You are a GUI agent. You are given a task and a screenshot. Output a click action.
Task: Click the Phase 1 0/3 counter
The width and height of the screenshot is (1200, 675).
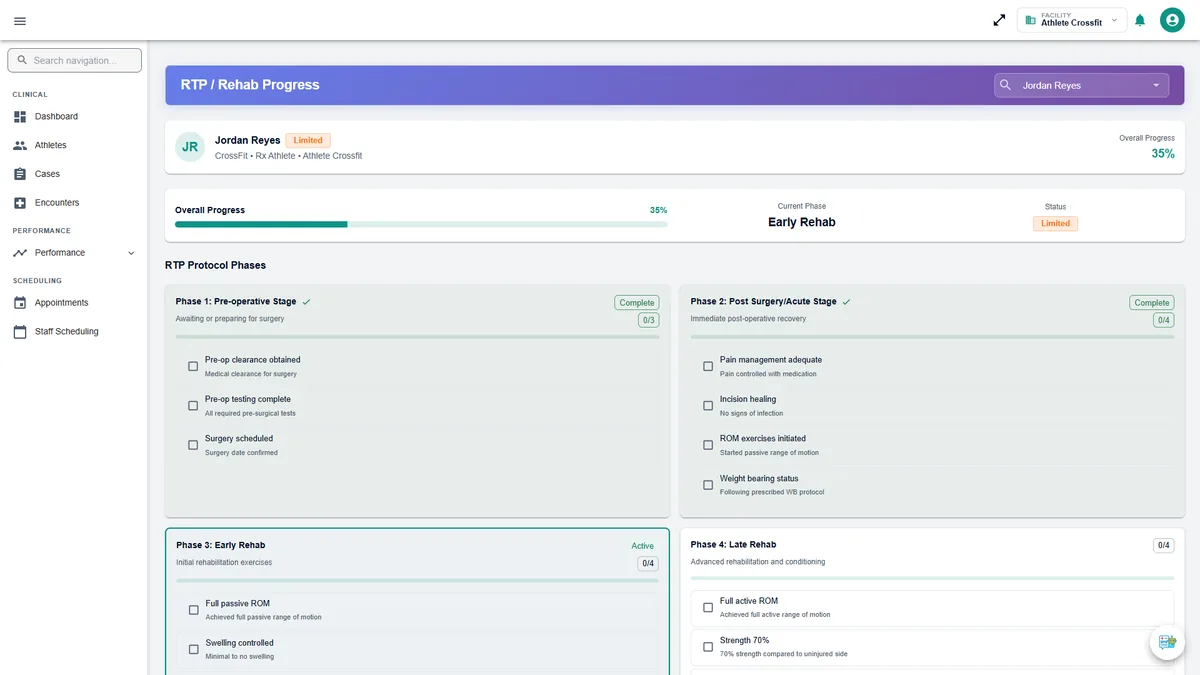(649, 320)
